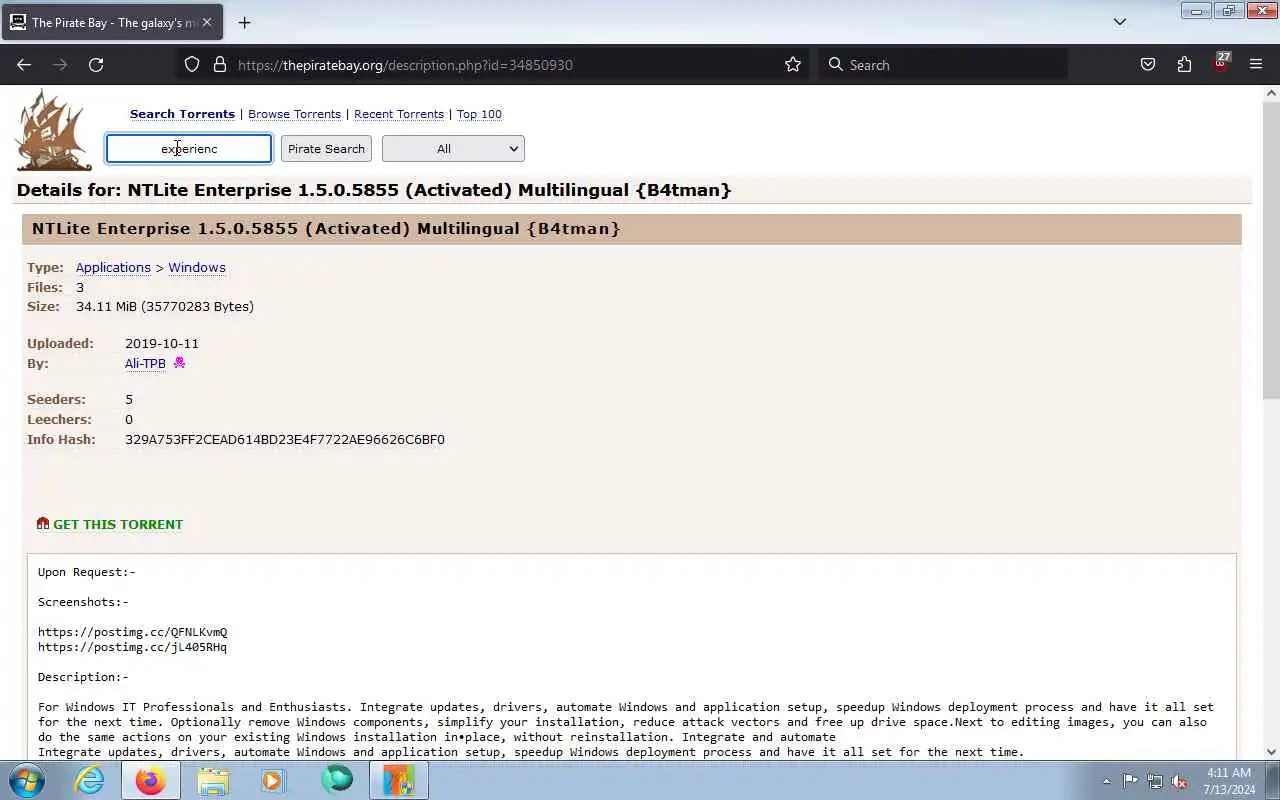Click the text https://postimg.cc/QFNLKvmQ

pyautogui.click(x=132, y=632)
